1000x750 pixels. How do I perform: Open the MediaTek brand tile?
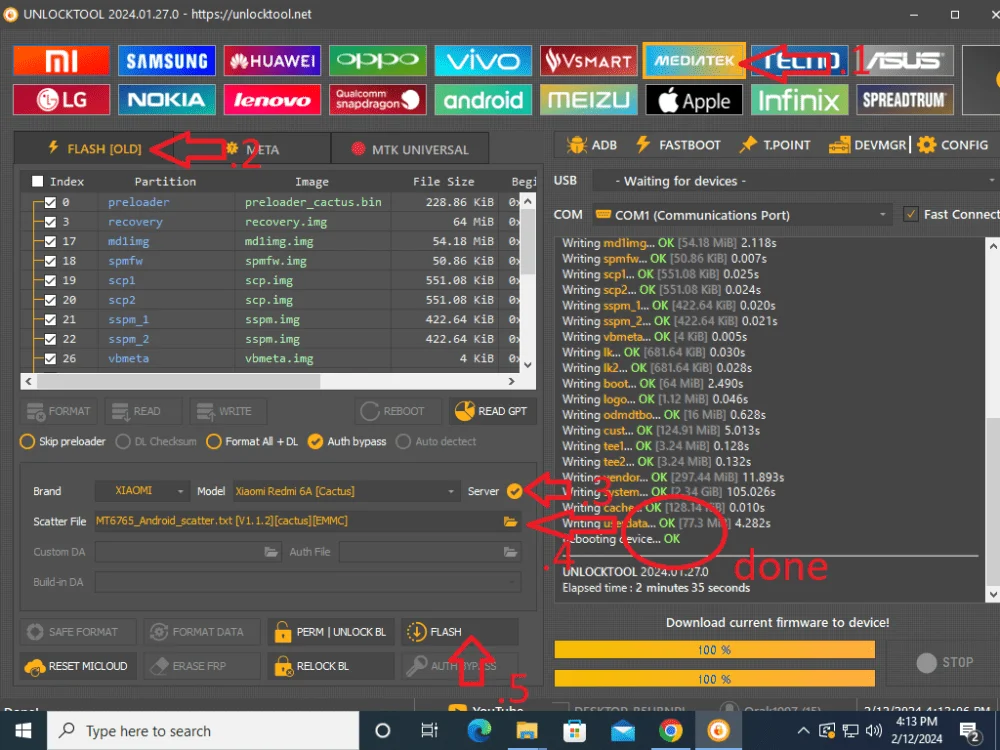point(694,61)
